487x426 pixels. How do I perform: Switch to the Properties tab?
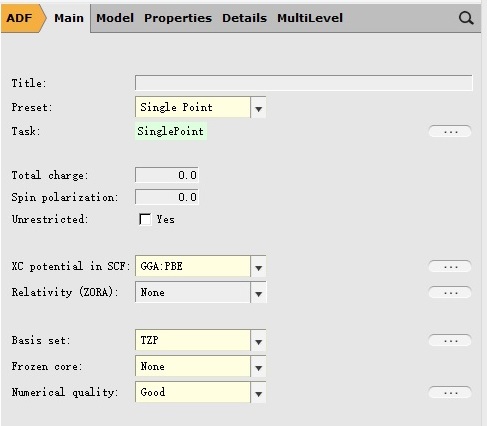178,18
